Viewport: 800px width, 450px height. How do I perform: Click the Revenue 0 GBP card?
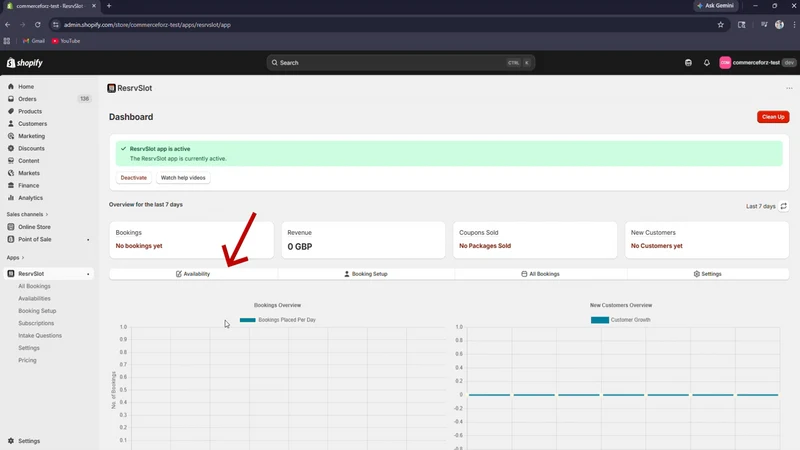(363, 239)
